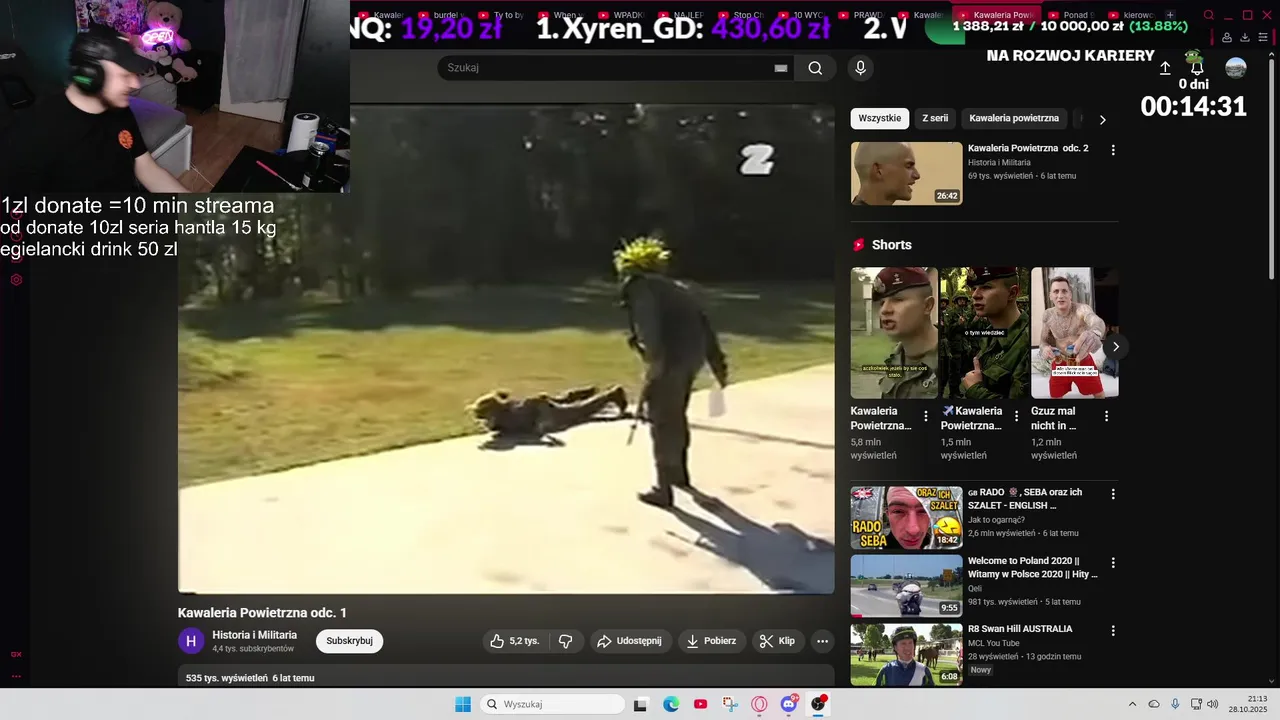Click the Subskrybuj button
This screenshot has width=1280, height=720.
[x=349, y=641]
